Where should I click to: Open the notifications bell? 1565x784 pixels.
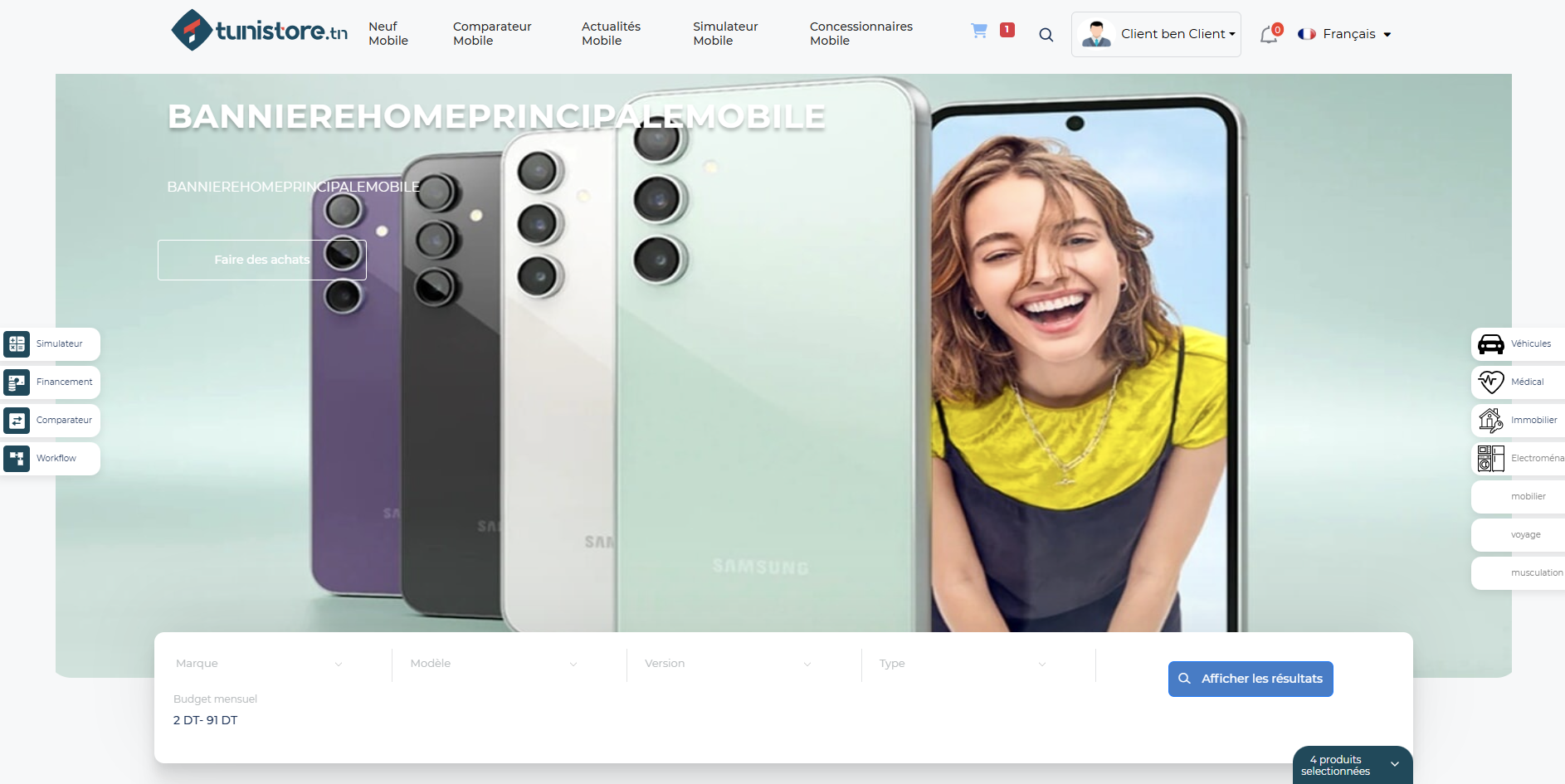coord(1269,35)
